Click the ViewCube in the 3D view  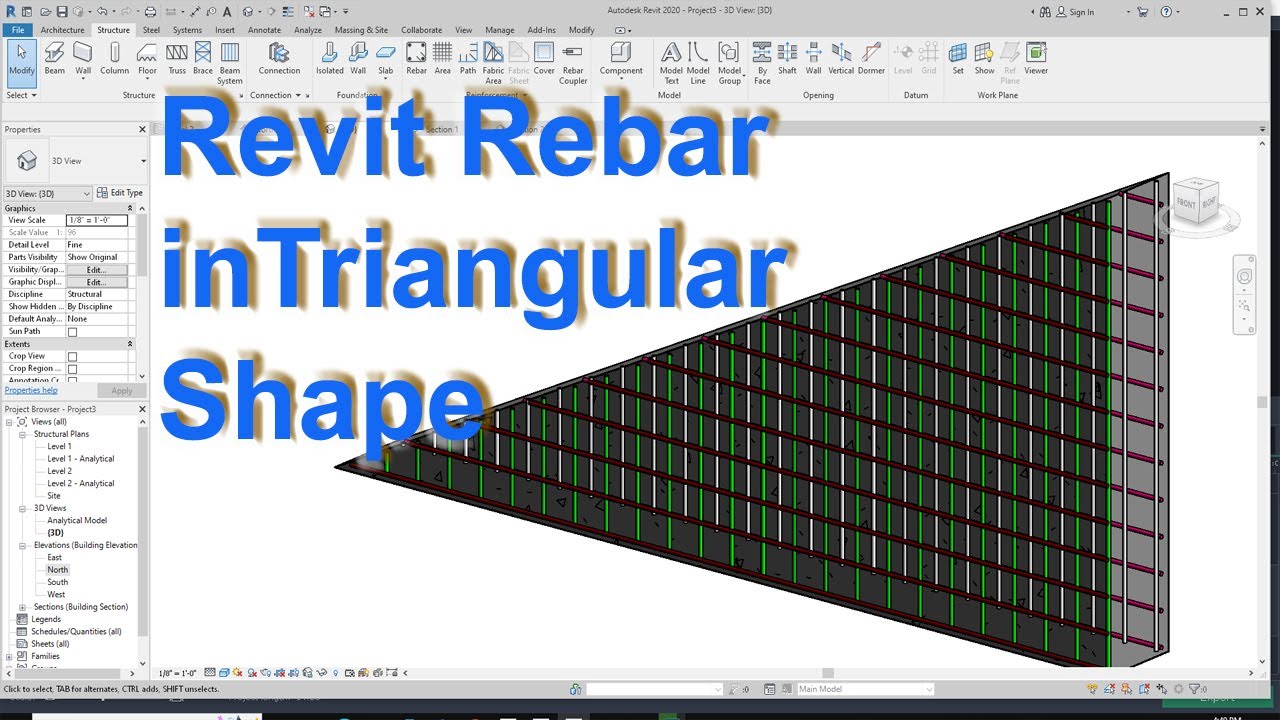1196,201
